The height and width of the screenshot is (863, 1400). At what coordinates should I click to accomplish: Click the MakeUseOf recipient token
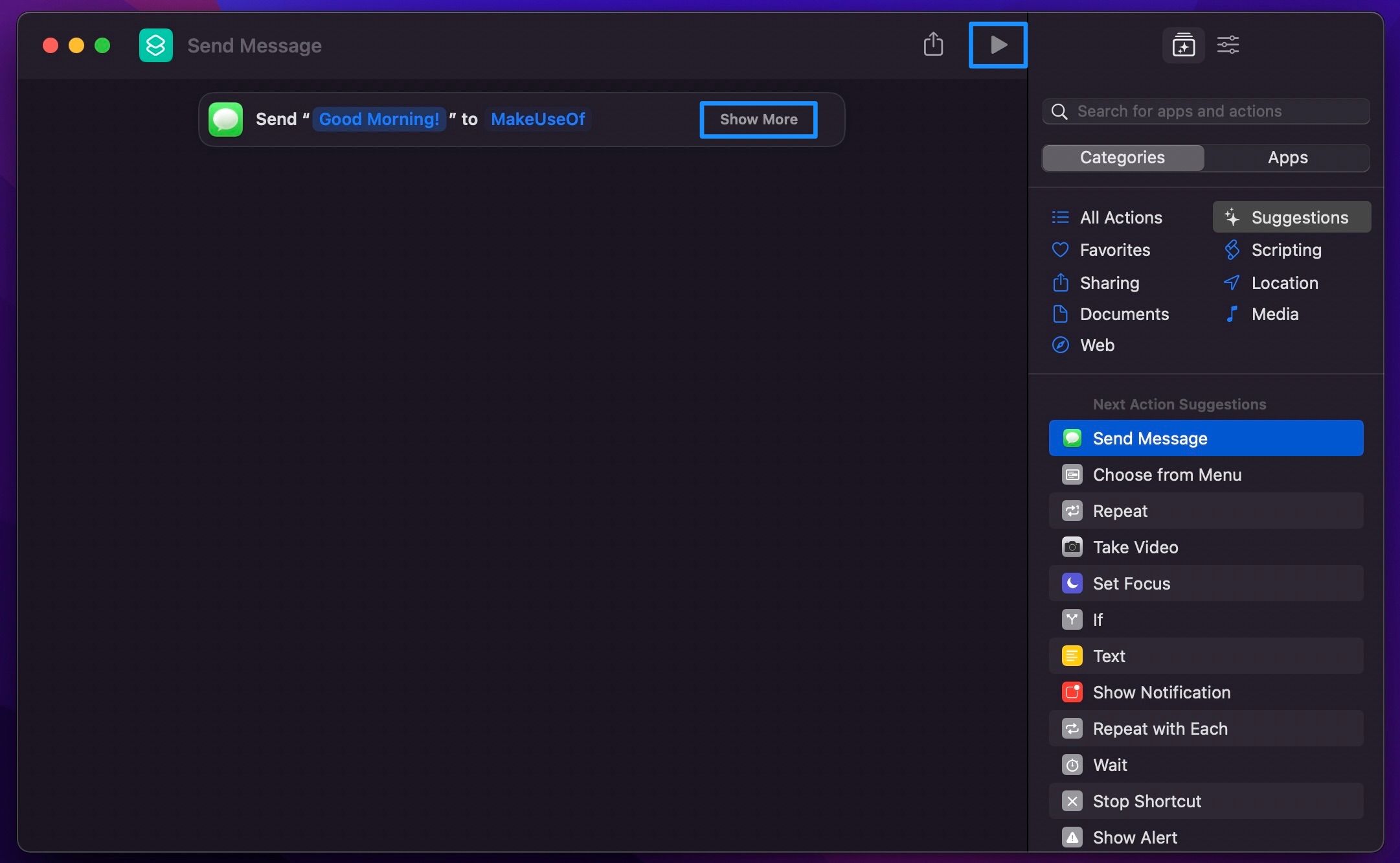[x=537, y=119]
